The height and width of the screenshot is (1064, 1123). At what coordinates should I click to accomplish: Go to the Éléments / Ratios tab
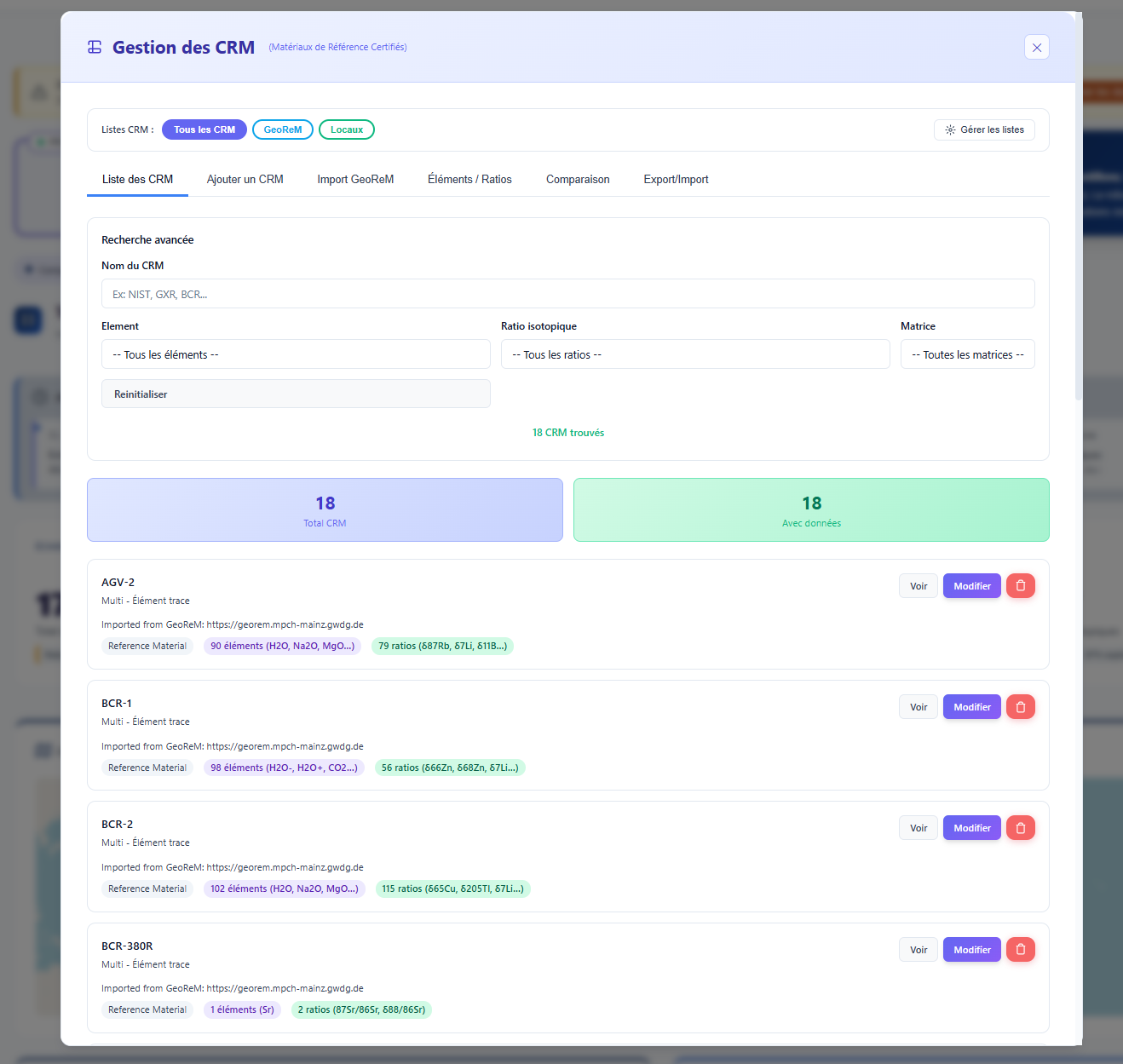tap(469, 180)
